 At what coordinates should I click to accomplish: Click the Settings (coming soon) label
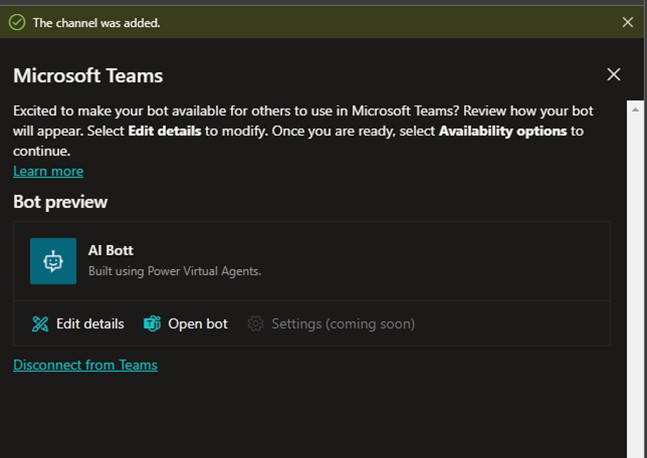pos(342,324)
